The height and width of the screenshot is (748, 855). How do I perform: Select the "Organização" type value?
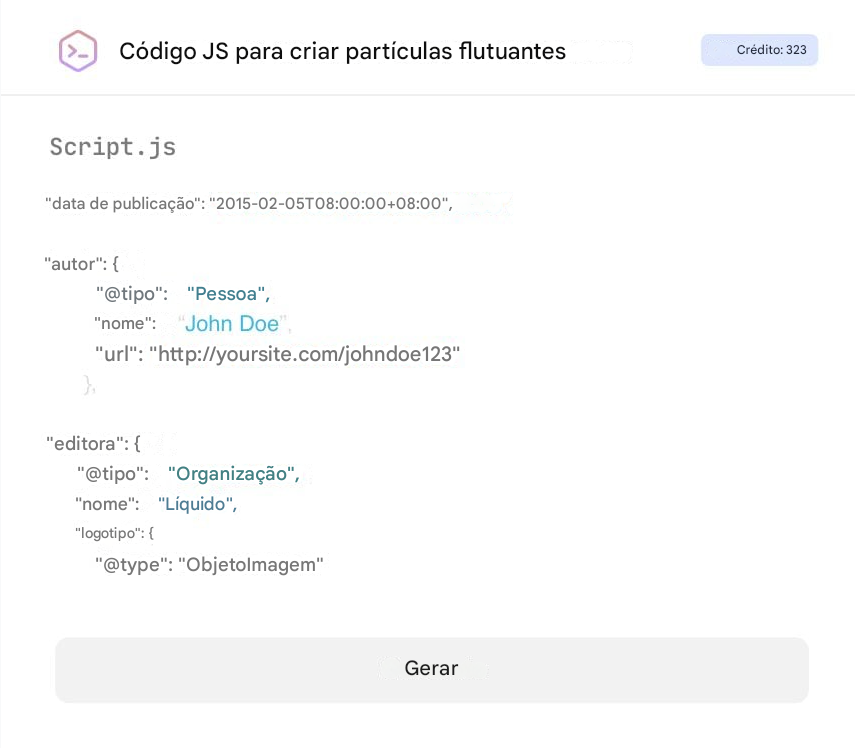233,474
